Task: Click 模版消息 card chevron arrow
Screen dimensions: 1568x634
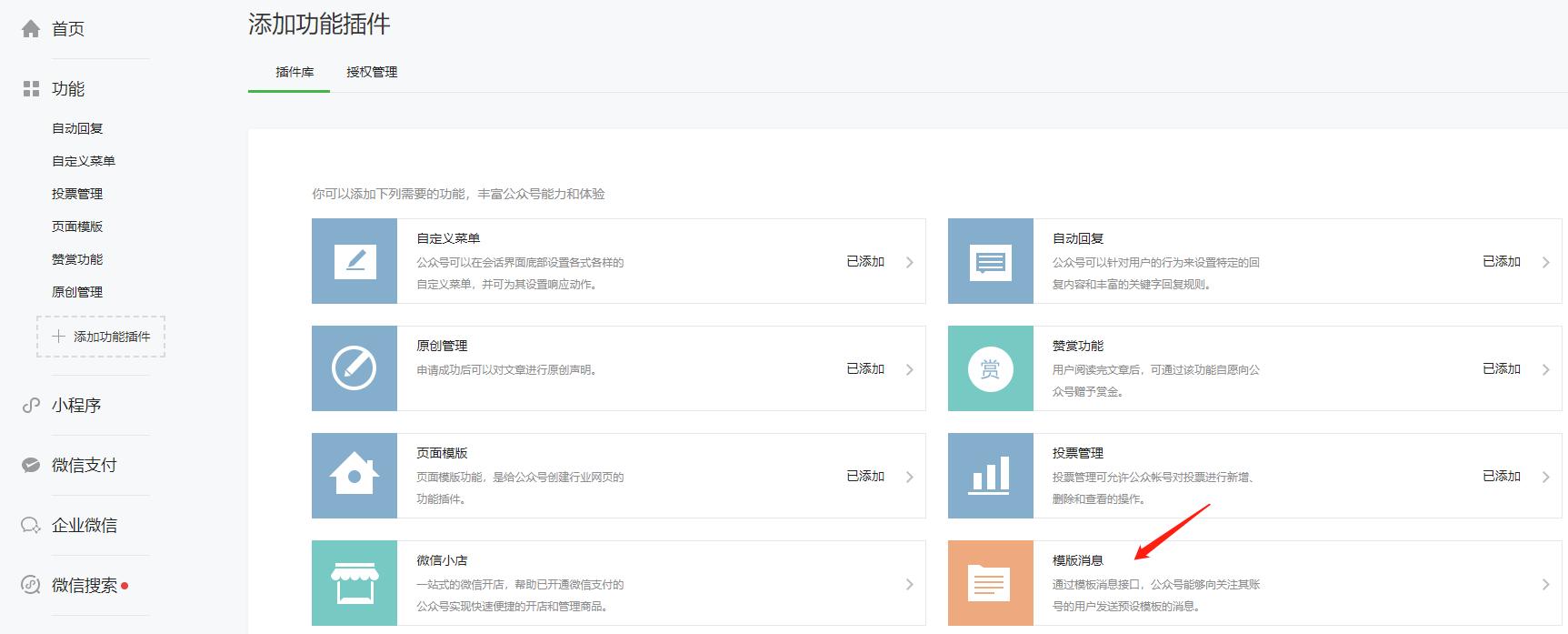Action: pyautogui.click(x=1545, y=584)
